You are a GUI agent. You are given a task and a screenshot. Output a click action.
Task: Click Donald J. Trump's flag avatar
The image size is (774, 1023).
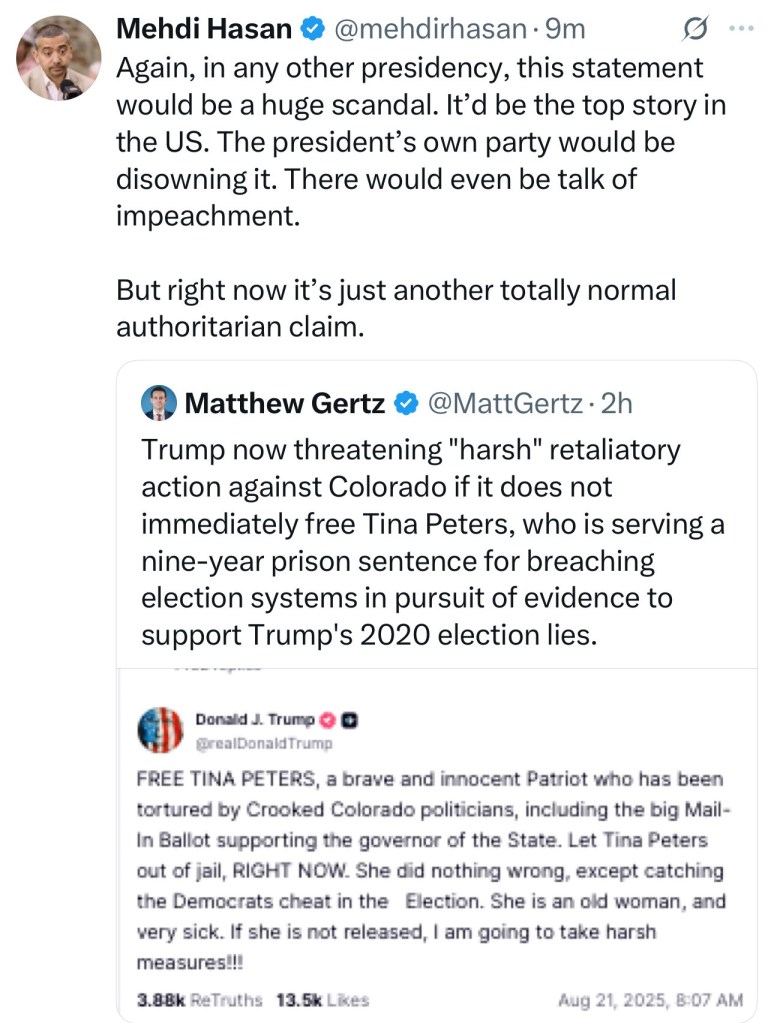pos(160,729)
